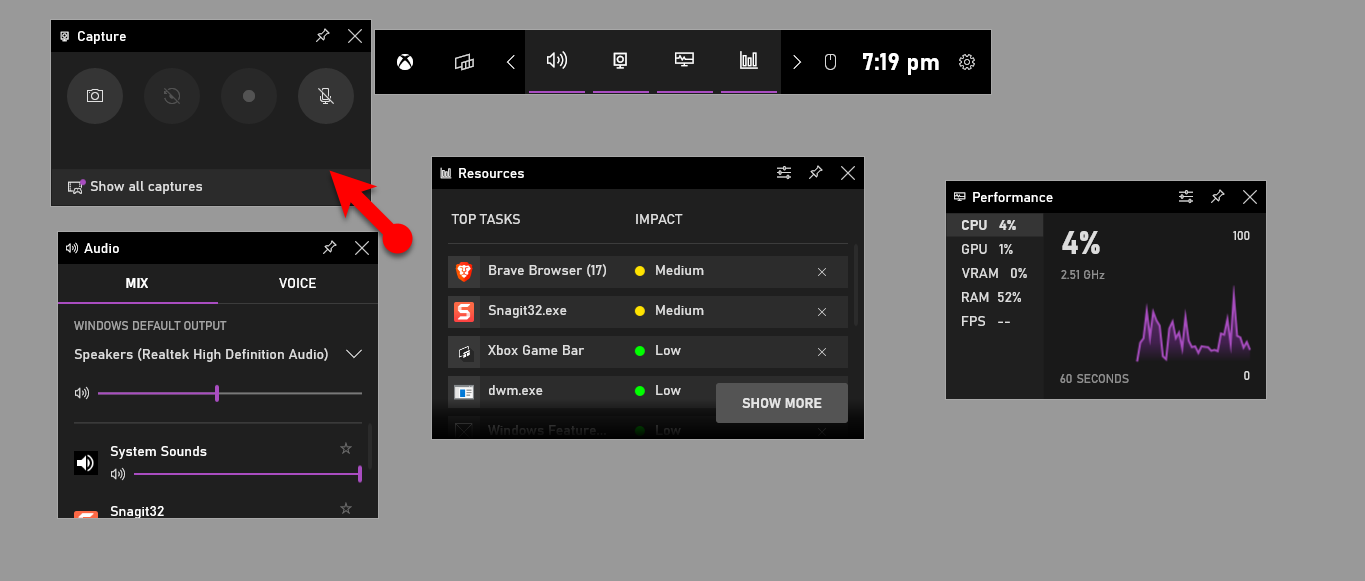Click the Audio widget scrollbar
Viewport: 1365px width, 581px height.
tap(371, 446)
